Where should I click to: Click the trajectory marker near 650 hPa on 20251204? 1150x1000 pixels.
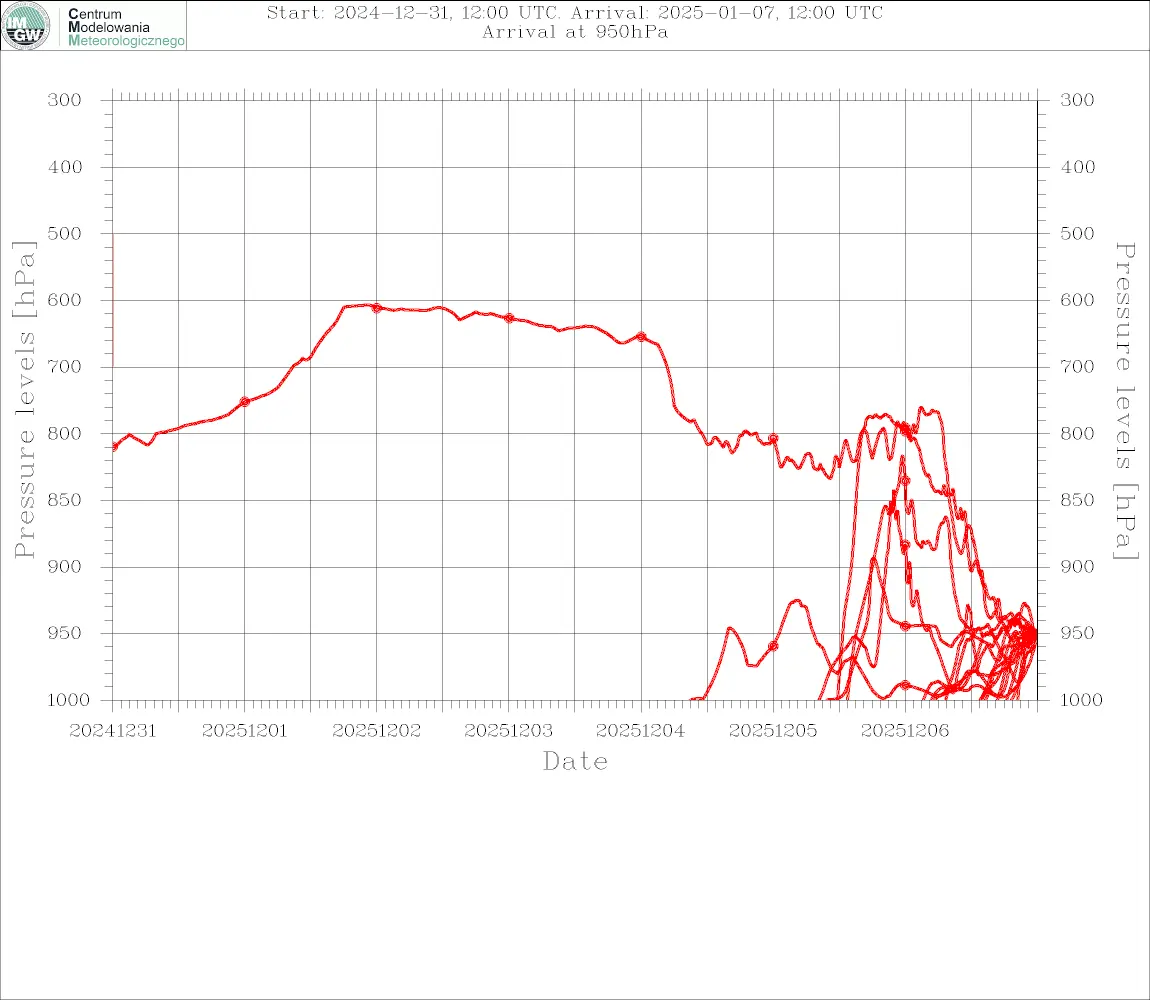[x=642, y=337]
